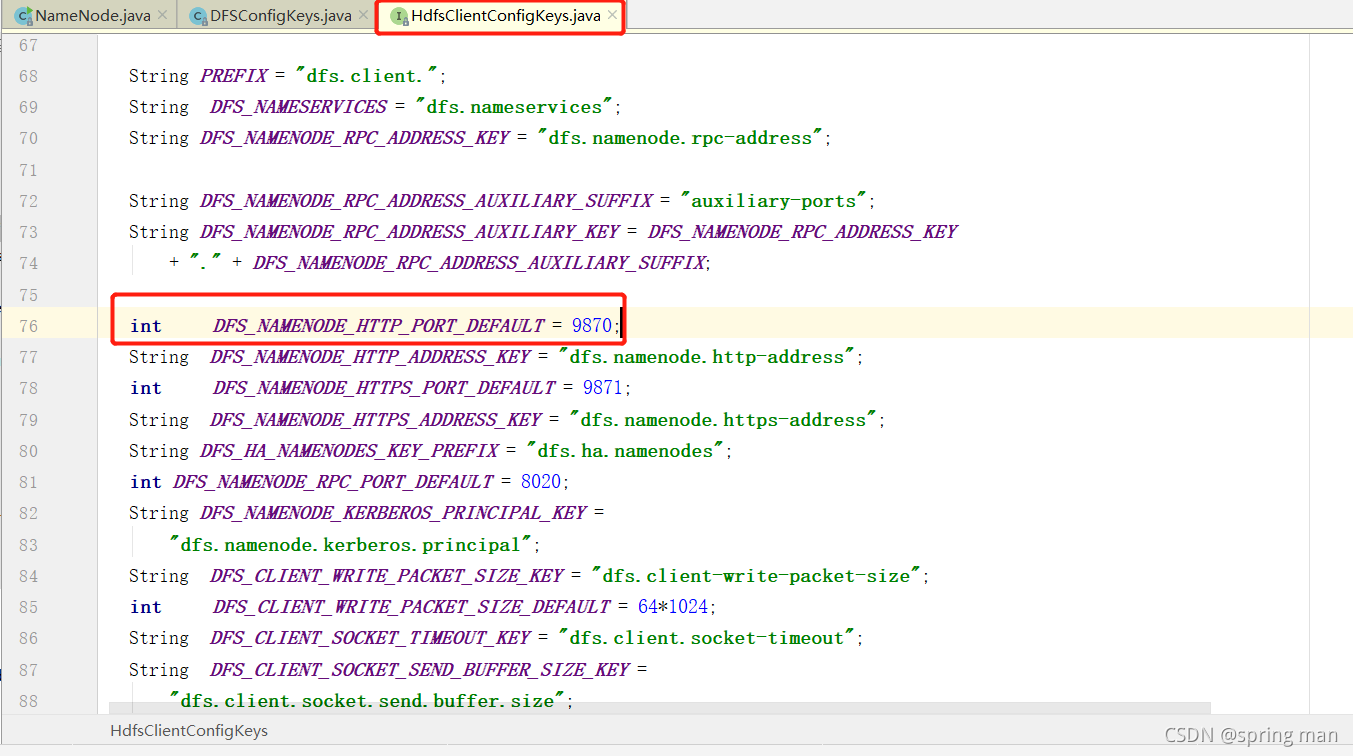Click DFS_NAMENODE_KERBEROS_PRINCIPAL_KEY constant name
This screenshot has width=1353, height=756.
coord(393,513)
